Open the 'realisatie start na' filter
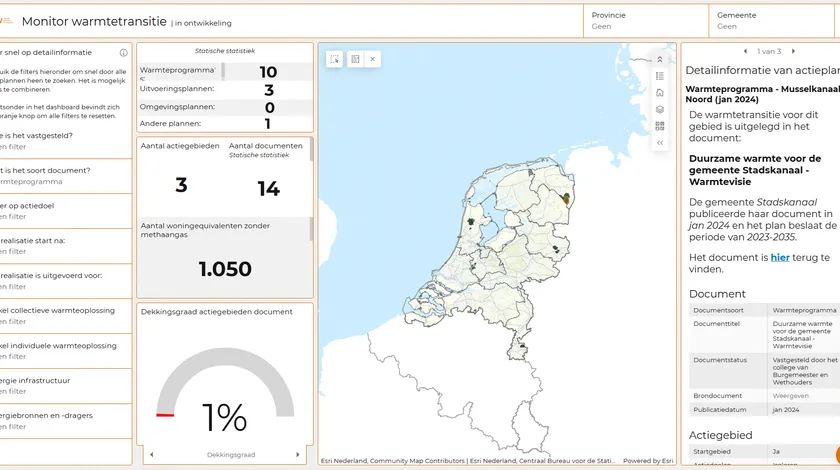The width and height of the screenshot is (840, 470). point(65,245)
